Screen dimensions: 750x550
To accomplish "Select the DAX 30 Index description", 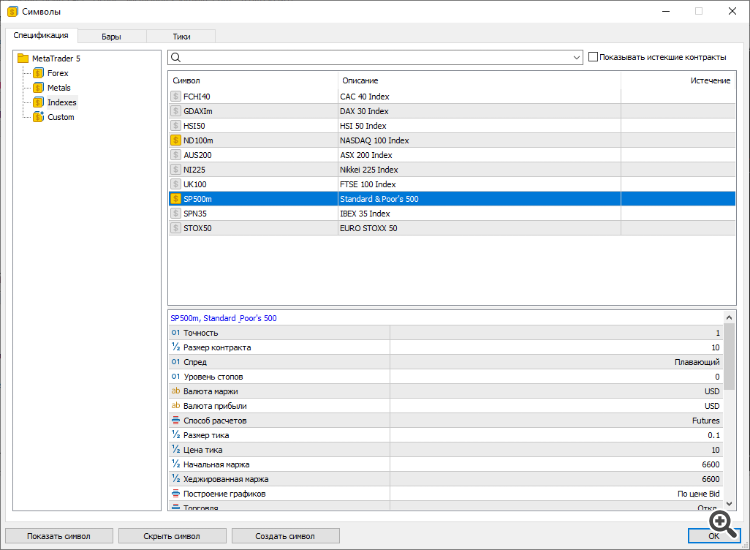I will coord(364,111).
